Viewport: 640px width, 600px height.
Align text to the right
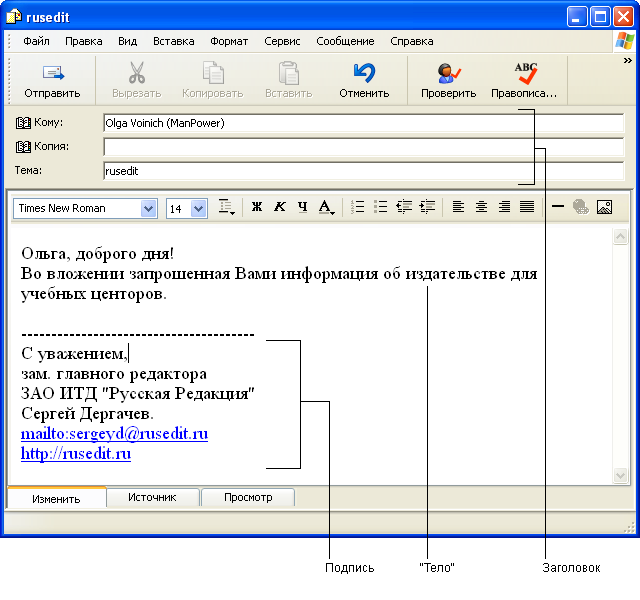504,207
